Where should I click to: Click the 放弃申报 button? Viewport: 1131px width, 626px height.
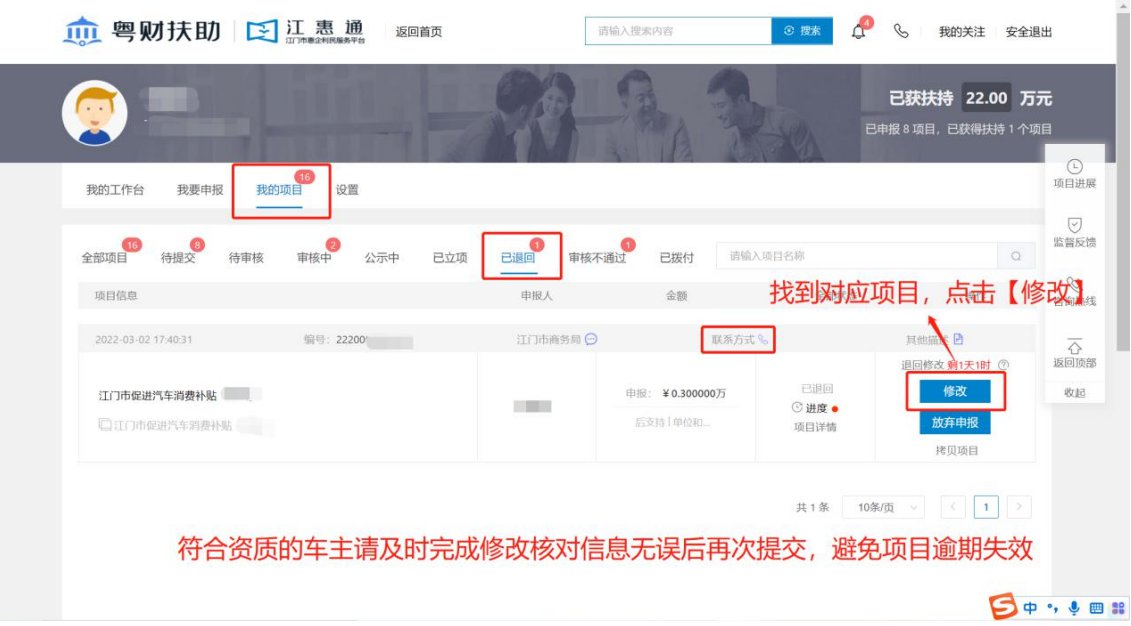coord(954,423)
